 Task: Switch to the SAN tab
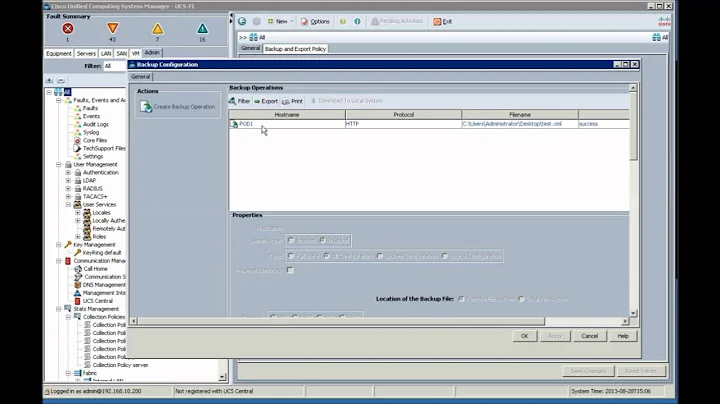[121, 54]
